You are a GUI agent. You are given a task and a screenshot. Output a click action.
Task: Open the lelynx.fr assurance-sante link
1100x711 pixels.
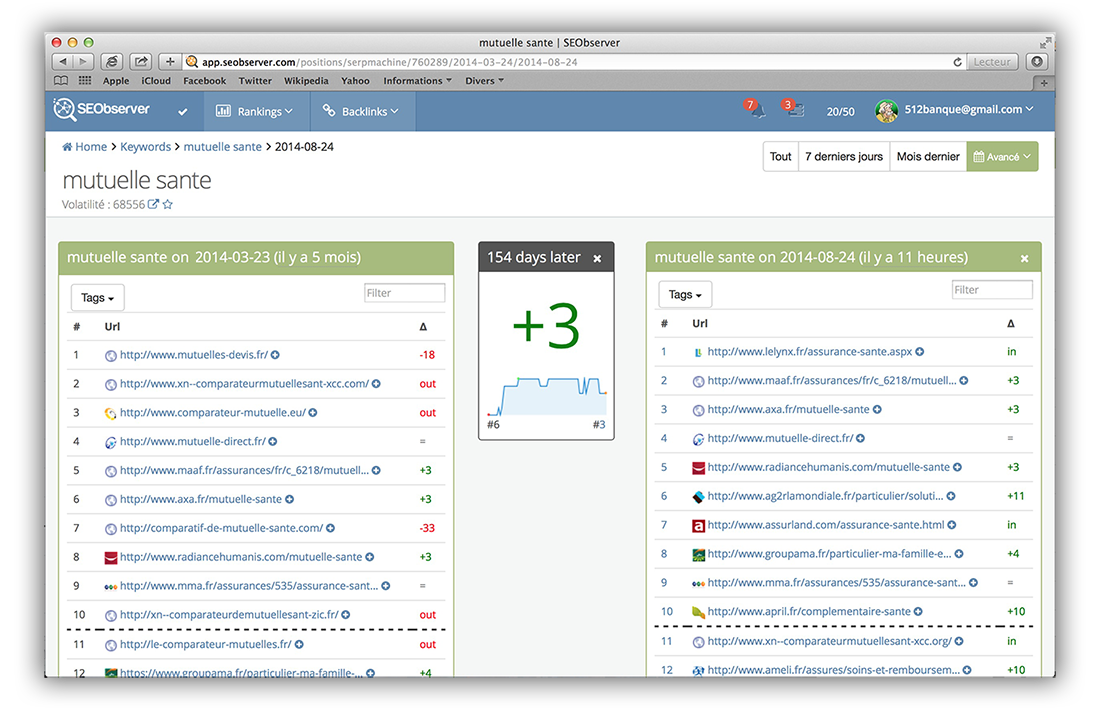pos(810,352)
